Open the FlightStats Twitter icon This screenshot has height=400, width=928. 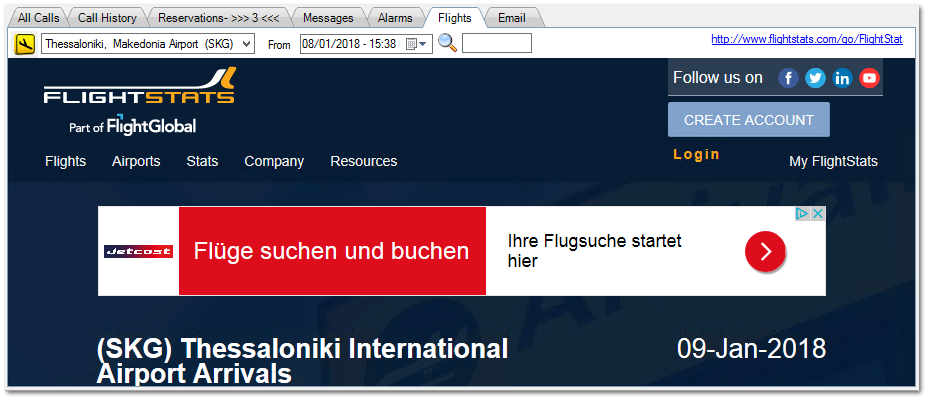coord(815,78)
